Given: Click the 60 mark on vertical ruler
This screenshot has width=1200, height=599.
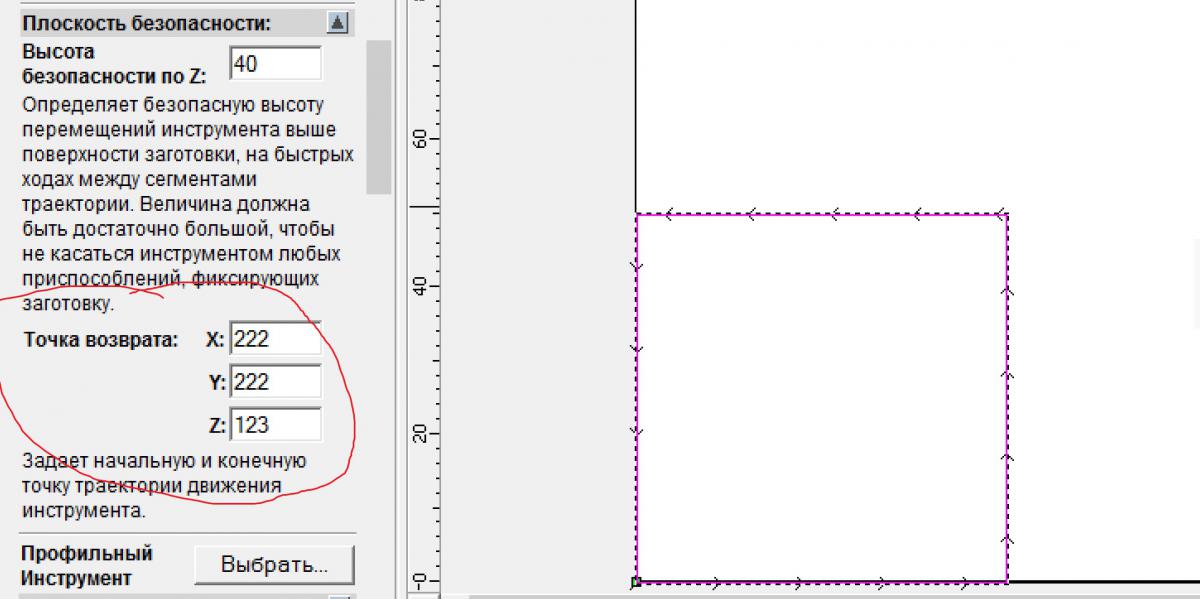Looking at the screenshot, I should point(421,137).
